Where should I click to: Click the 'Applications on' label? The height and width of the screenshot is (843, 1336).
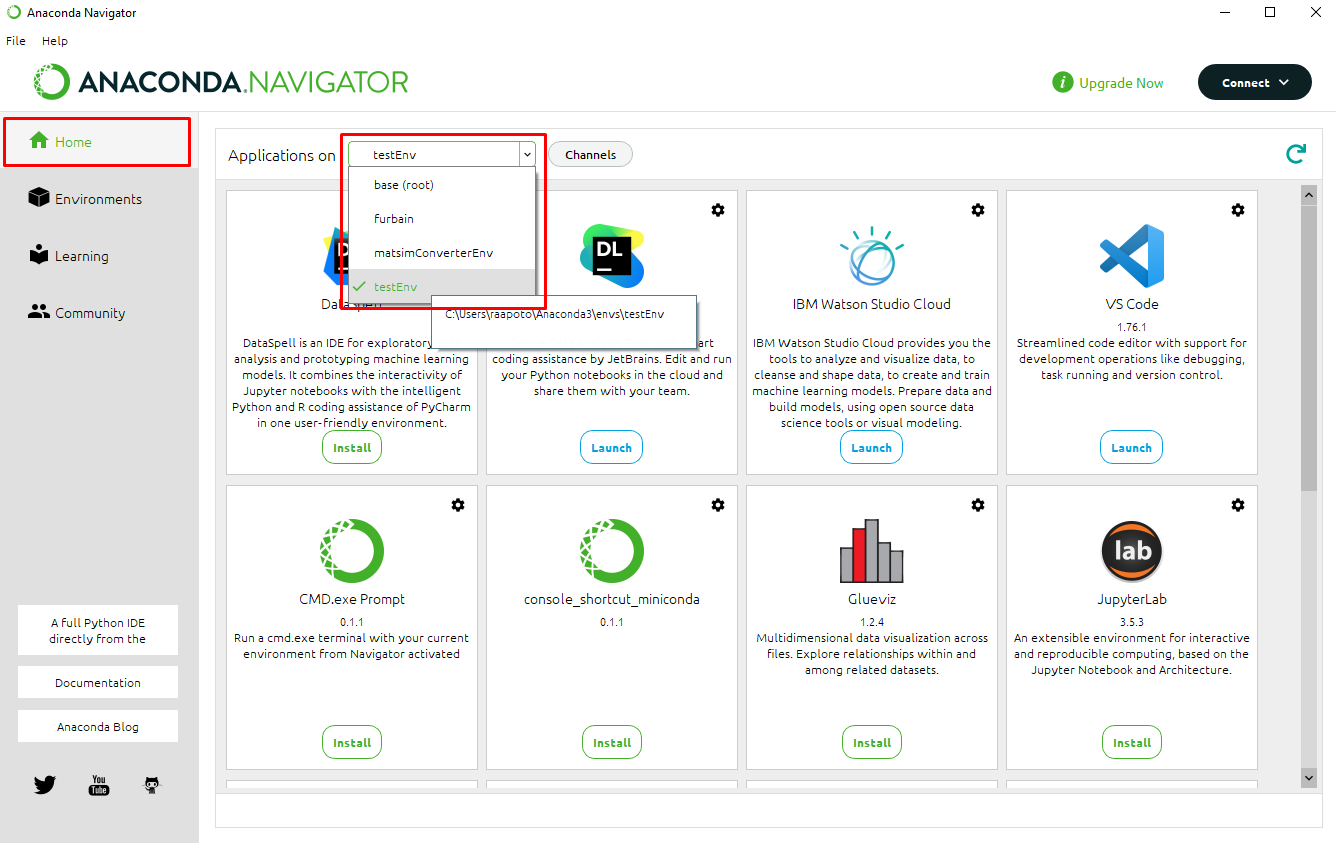[x=282, y=155]
